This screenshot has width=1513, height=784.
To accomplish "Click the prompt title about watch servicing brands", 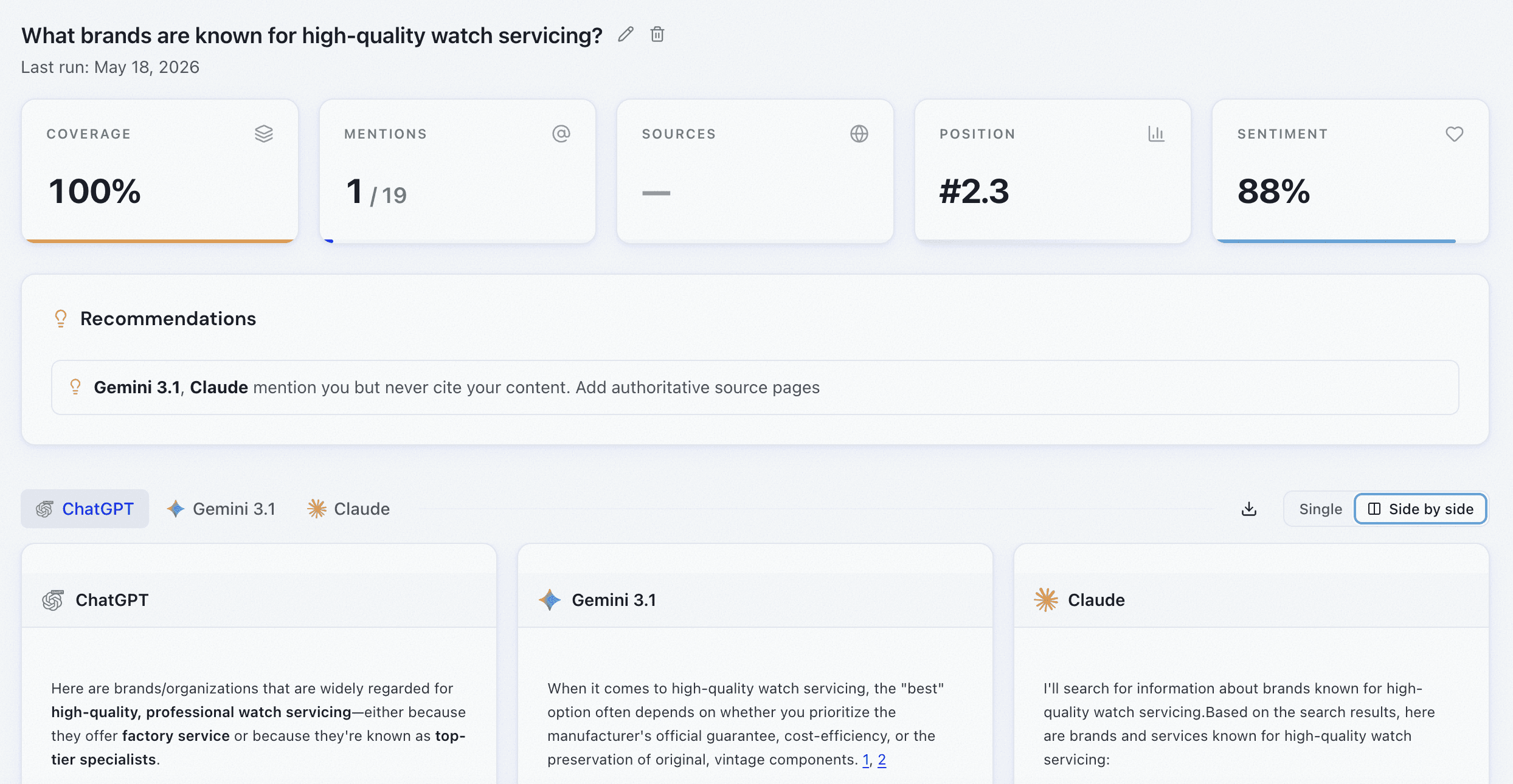I will (x=312, y=35).
